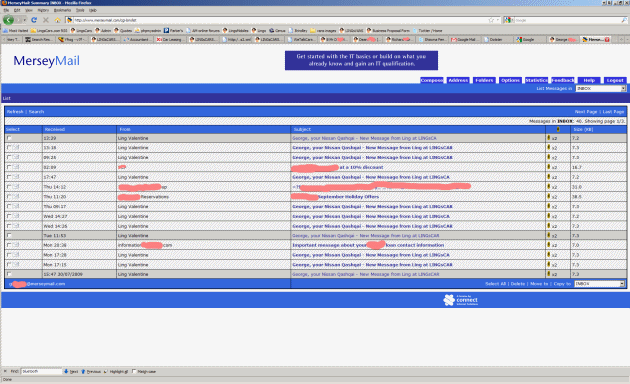Select checkbox of Tue 11:53 message

(x=9, y=236)
